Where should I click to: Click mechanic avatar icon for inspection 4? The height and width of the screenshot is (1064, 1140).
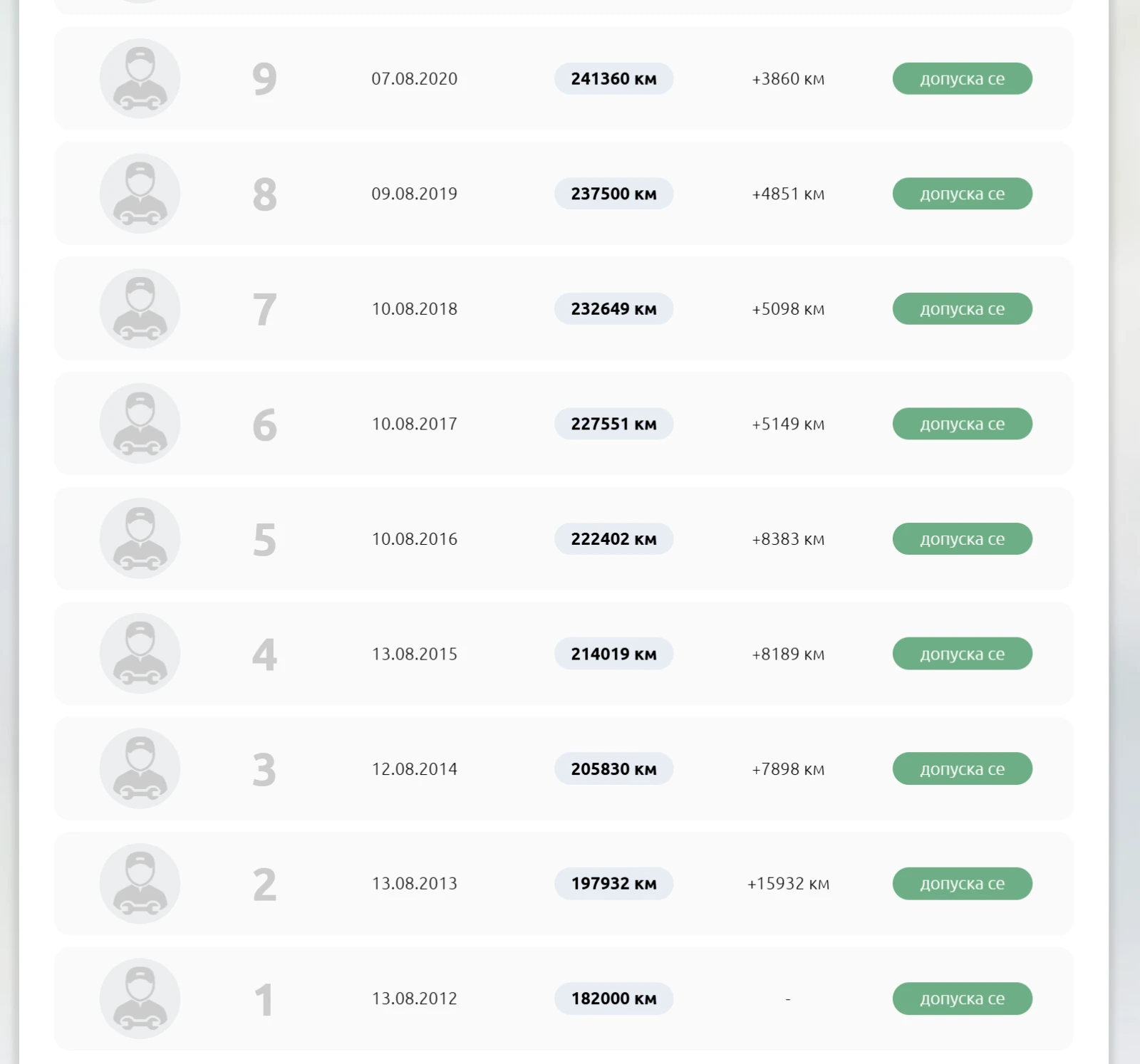point(140,654)
